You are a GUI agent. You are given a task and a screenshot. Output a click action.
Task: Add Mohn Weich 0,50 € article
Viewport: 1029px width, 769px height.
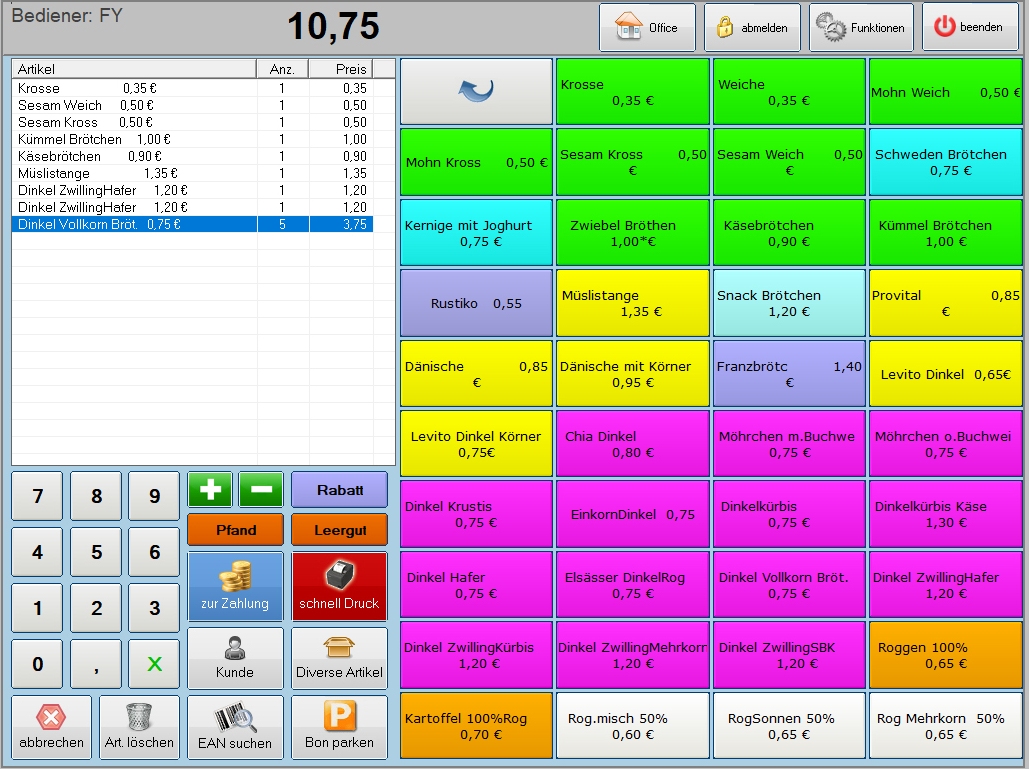946,91
